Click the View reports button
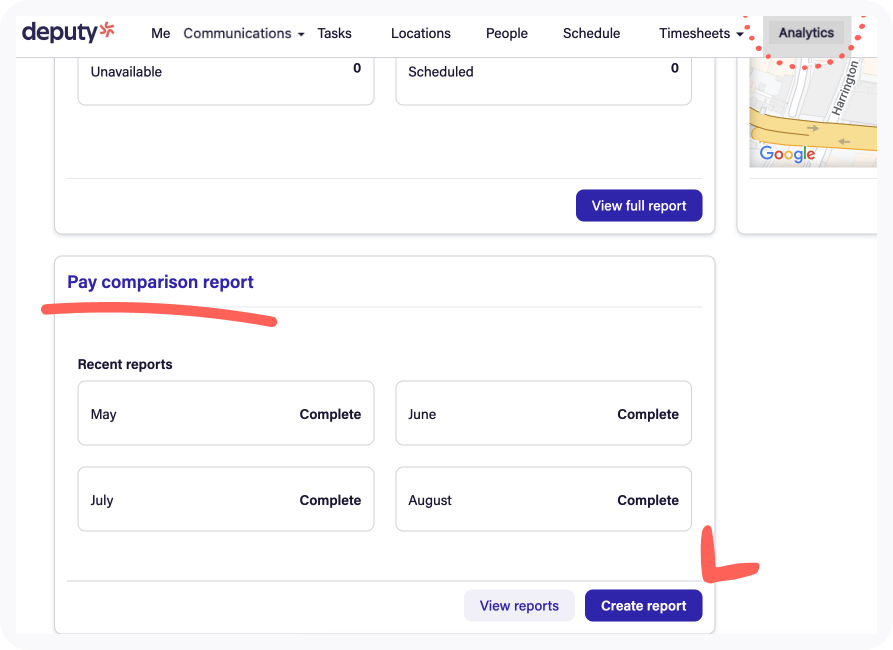This screenshot has width=893, height=650. (x=519, y=606)
